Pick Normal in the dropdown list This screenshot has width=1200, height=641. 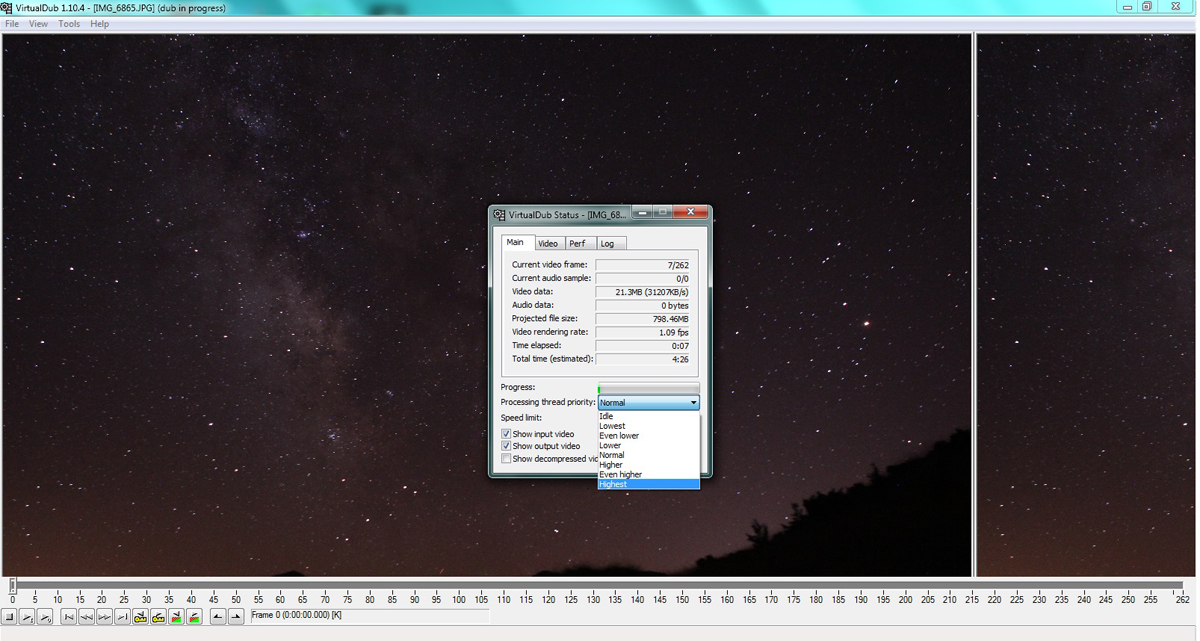(649, 455)
